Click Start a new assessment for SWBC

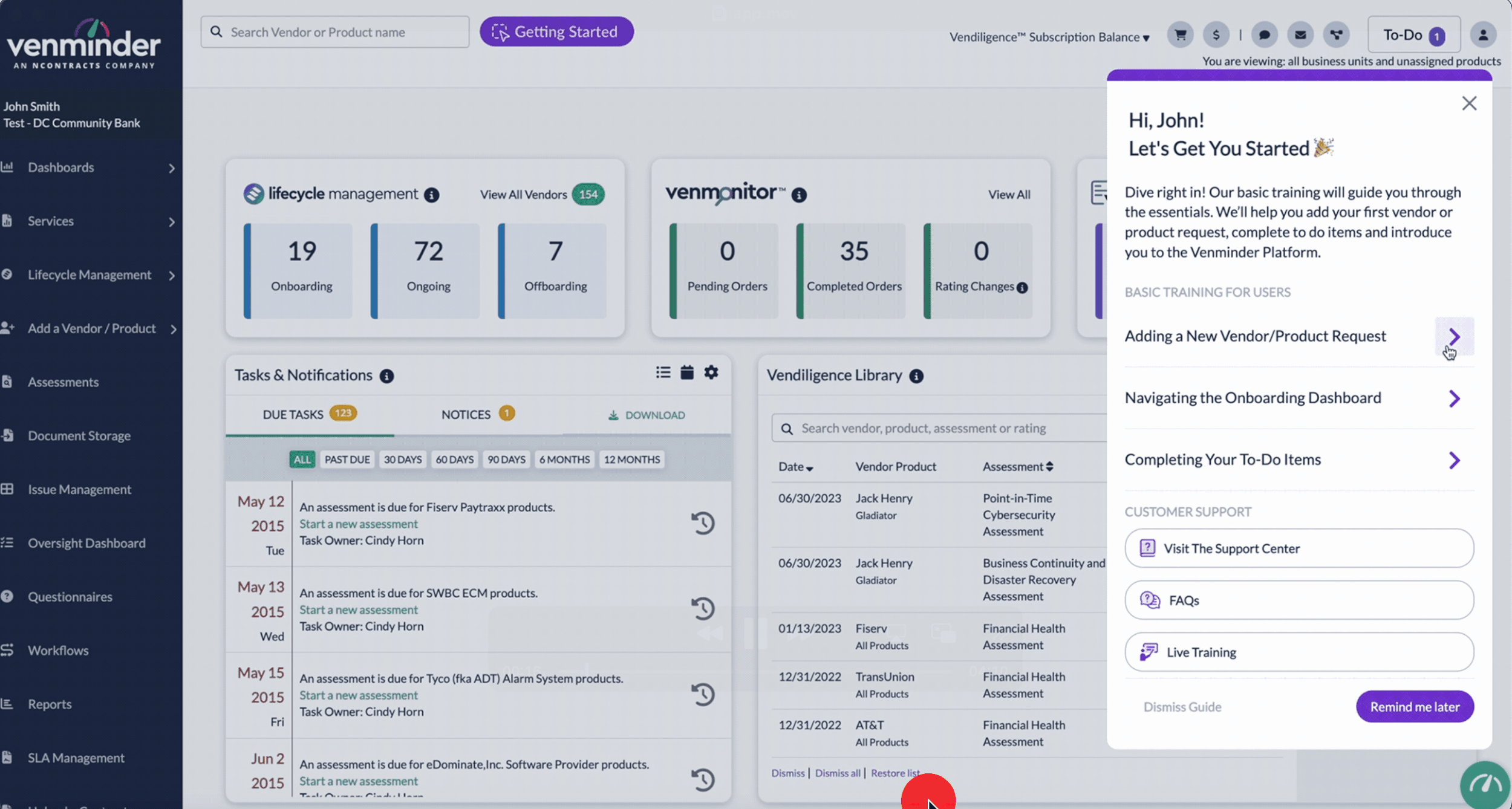coord(359,610)
